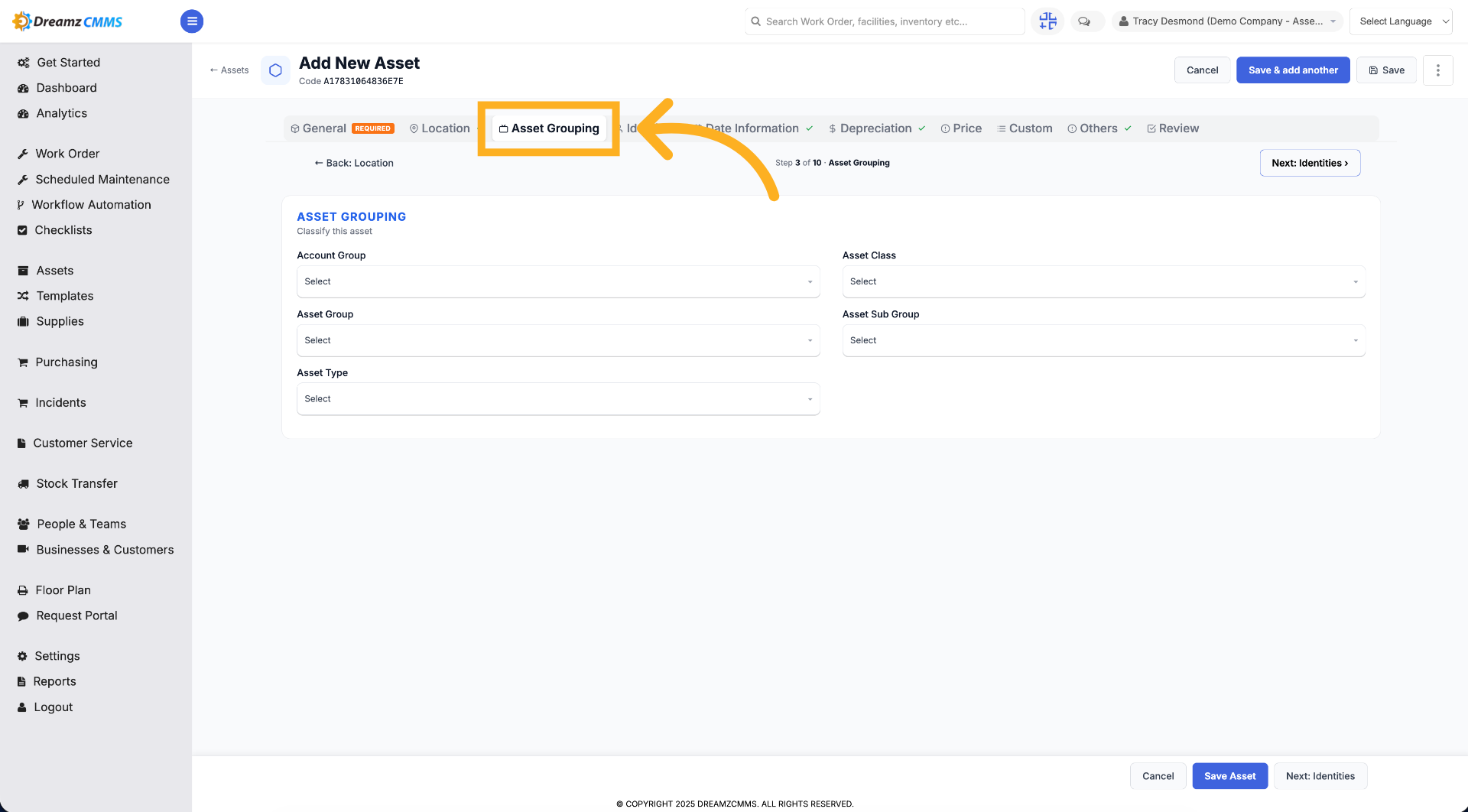
Task: Return to Assets via breadcrumb link
Action: pos(229,70)
